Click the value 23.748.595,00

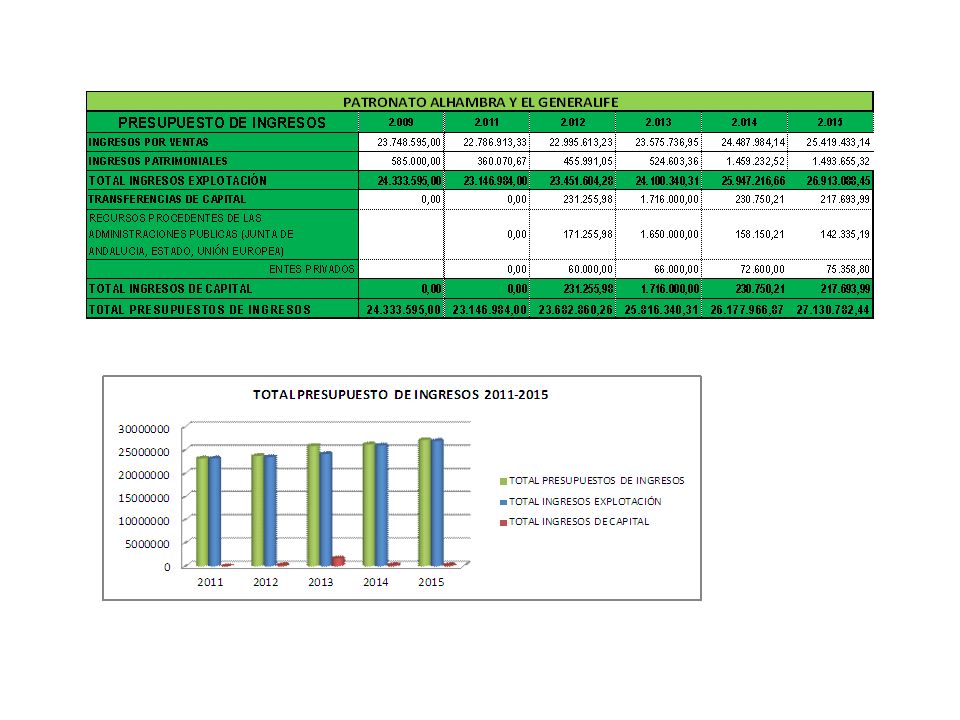click(409, 142)
